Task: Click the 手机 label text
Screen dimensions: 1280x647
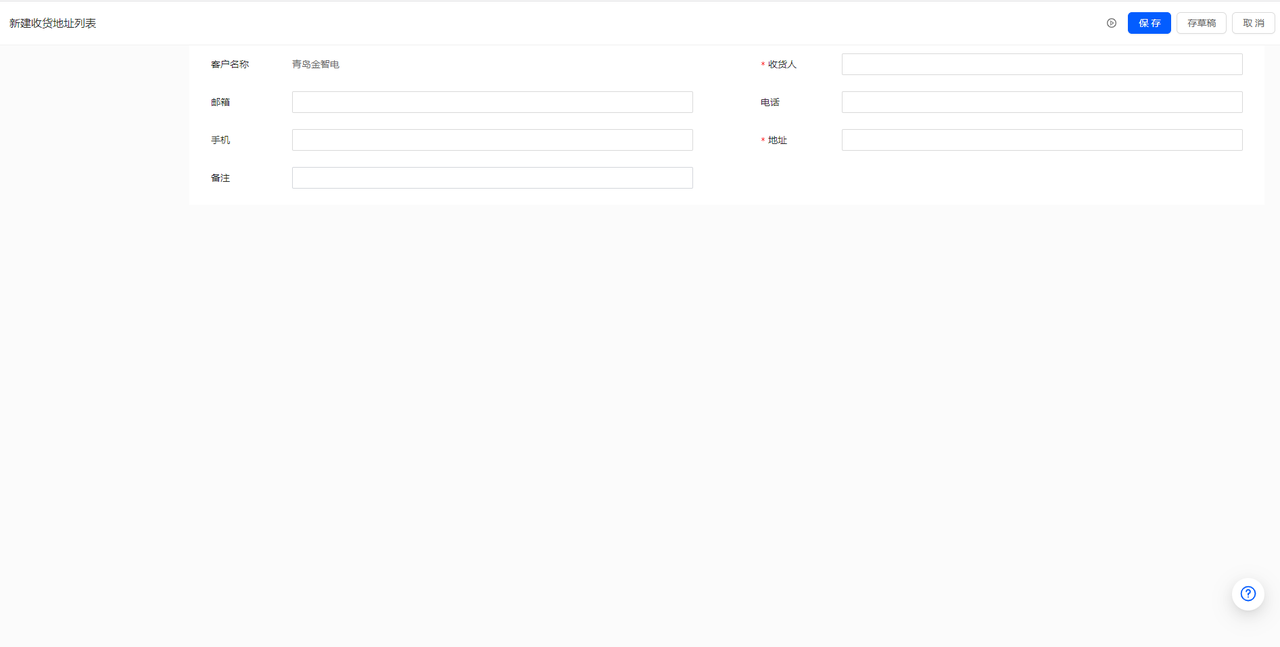Action: point(220,140)
